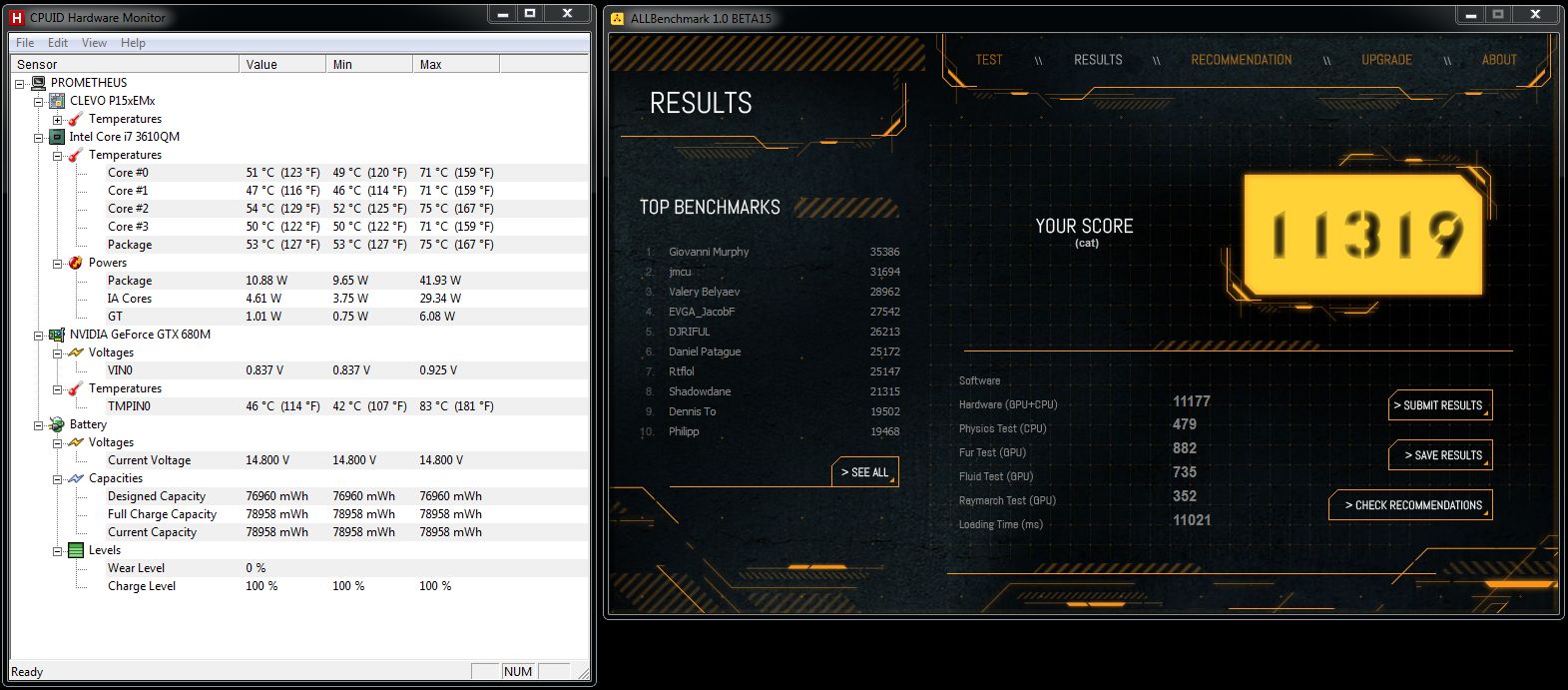The image size is (1568, 690).
Task: Open the Help menu
Action: tap(133, 43)
